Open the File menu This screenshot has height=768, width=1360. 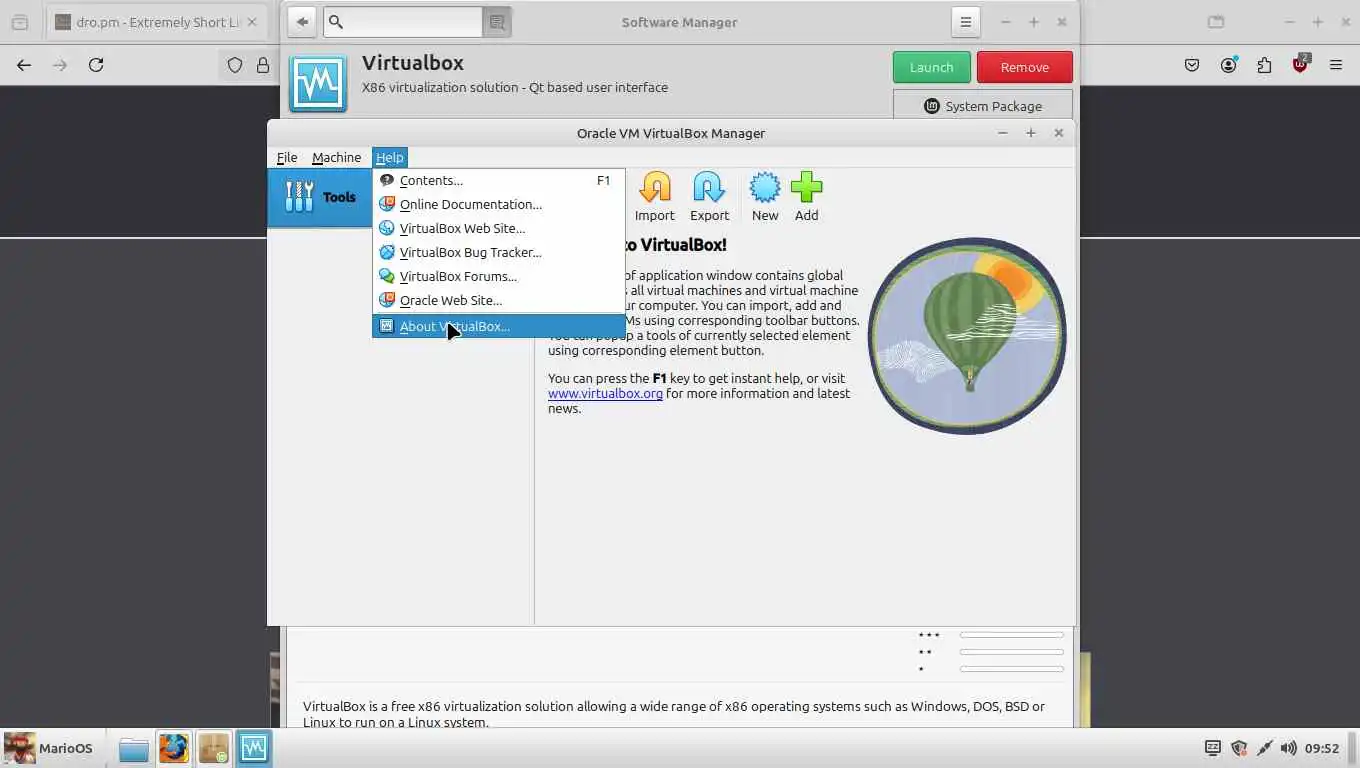click(x=287, y=157)
